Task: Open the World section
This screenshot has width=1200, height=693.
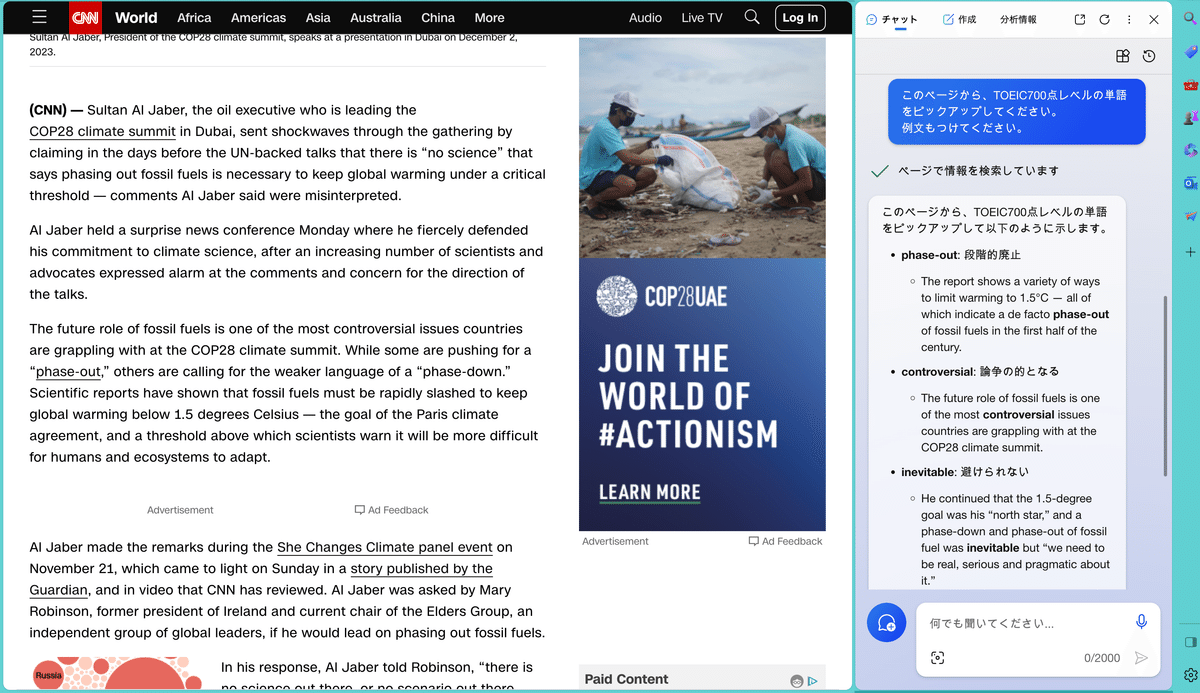Action: point(136,17)
